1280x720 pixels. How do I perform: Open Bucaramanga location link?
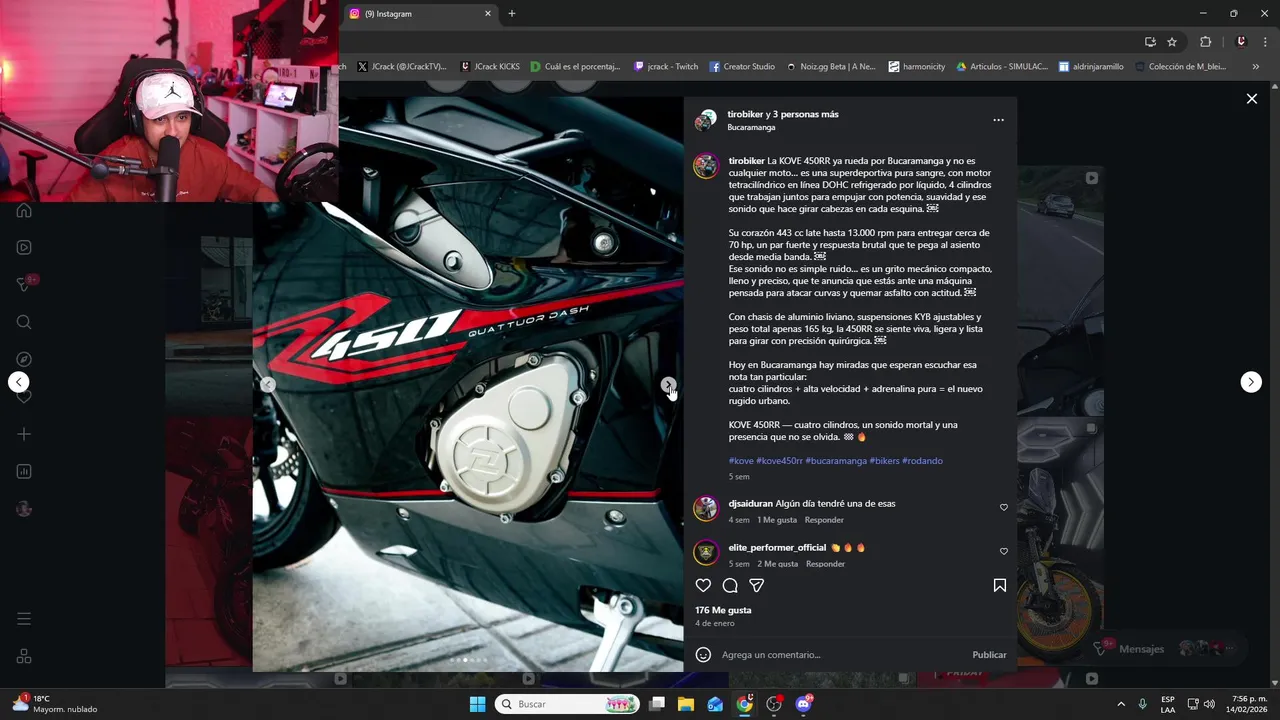tap(751, 127)
